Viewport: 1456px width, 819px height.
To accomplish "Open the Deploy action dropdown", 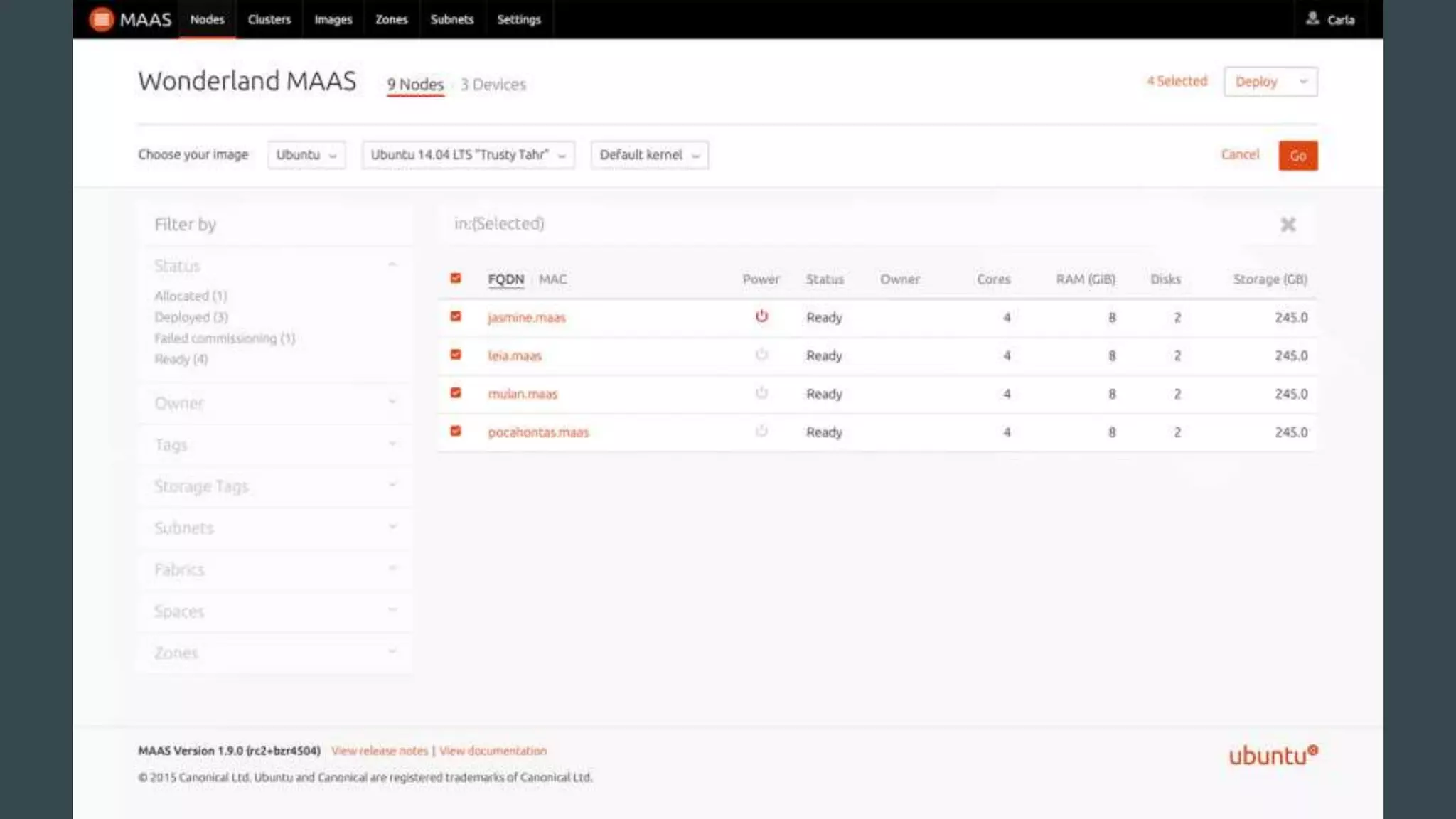I will pyautogui.click(x=1270, y=82).
